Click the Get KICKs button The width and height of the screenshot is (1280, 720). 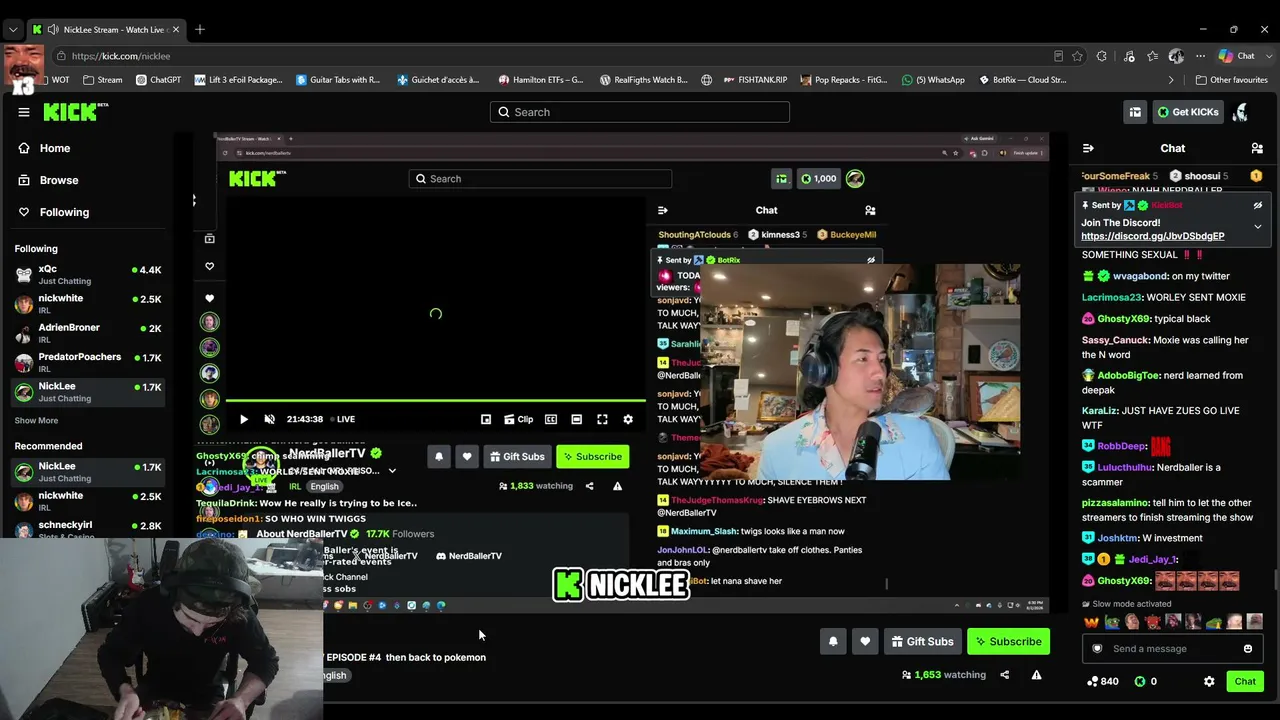pyautogui.click(x=1188, y=112)
